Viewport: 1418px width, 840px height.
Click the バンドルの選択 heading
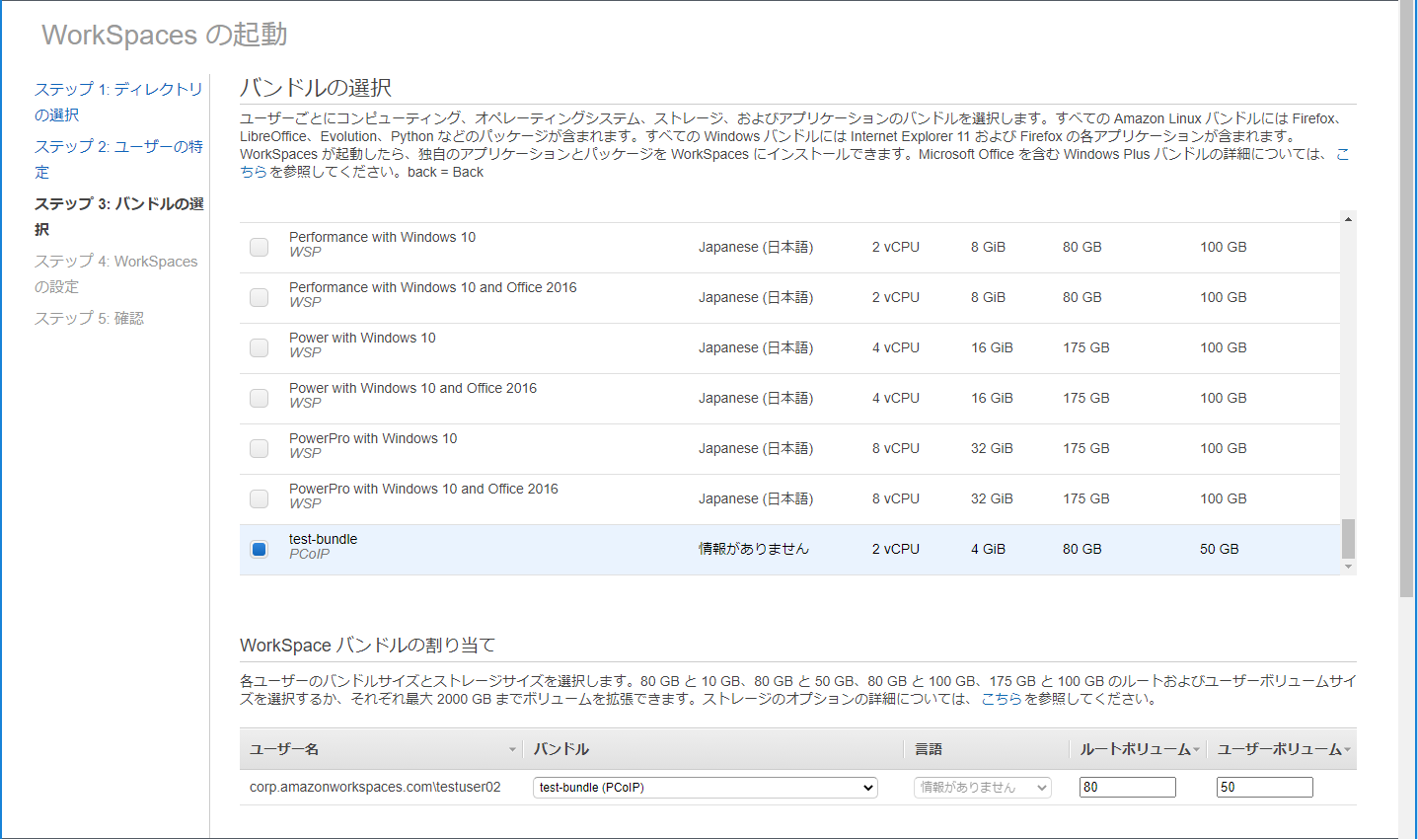point(316,86)
